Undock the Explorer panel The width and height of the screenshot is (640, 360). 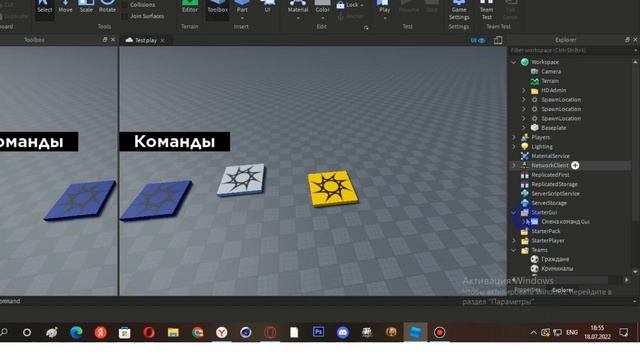[x=627, y=40]
